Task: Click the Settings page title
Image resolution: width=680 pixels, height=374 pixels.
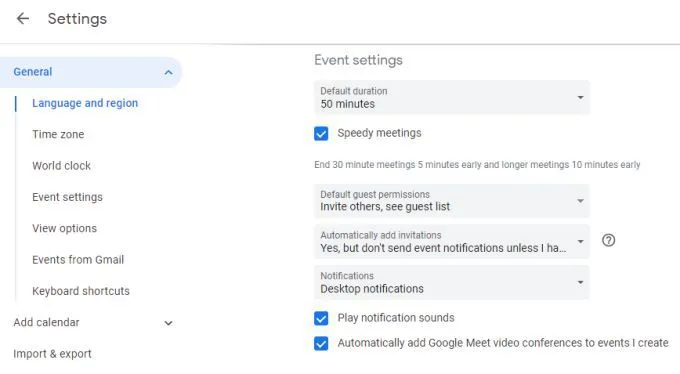Action: coord(77,19)
